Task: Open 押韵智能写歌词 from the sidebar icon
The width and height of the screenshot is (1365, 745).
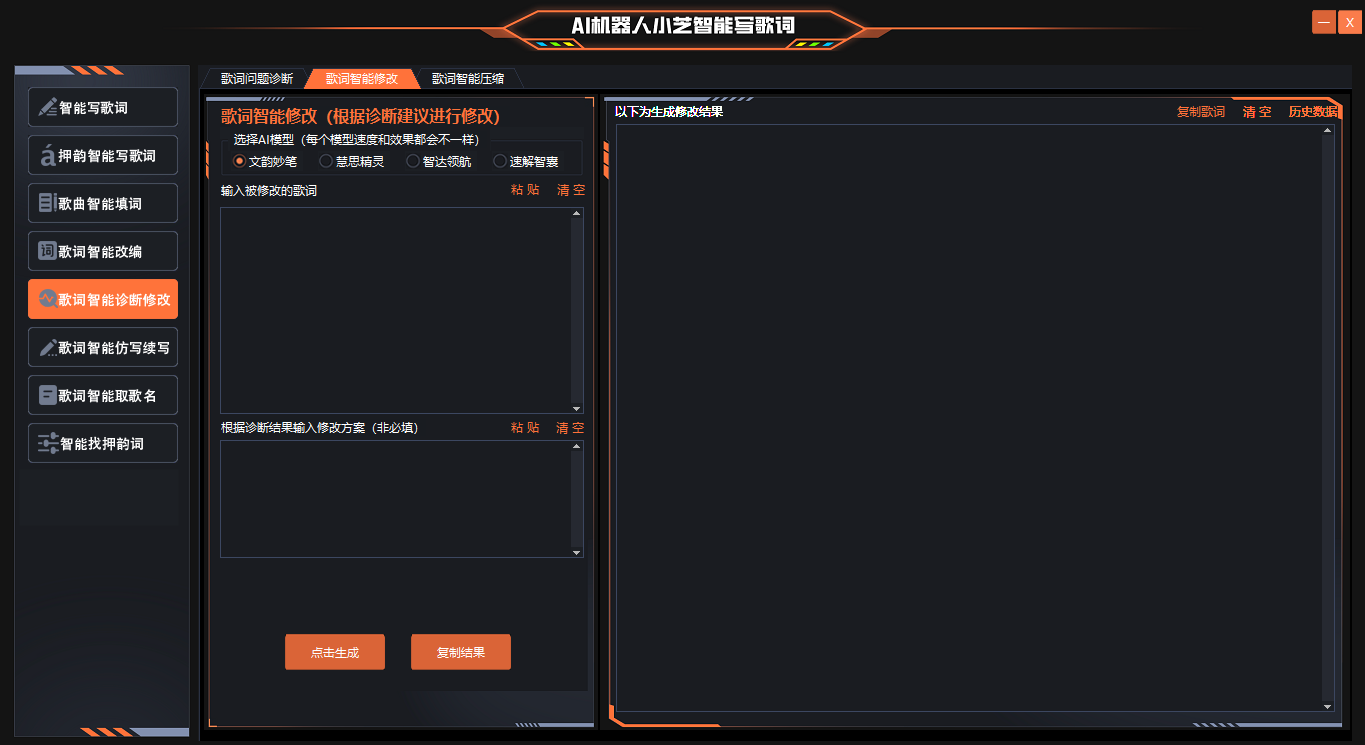Action: tap(47, 155)
